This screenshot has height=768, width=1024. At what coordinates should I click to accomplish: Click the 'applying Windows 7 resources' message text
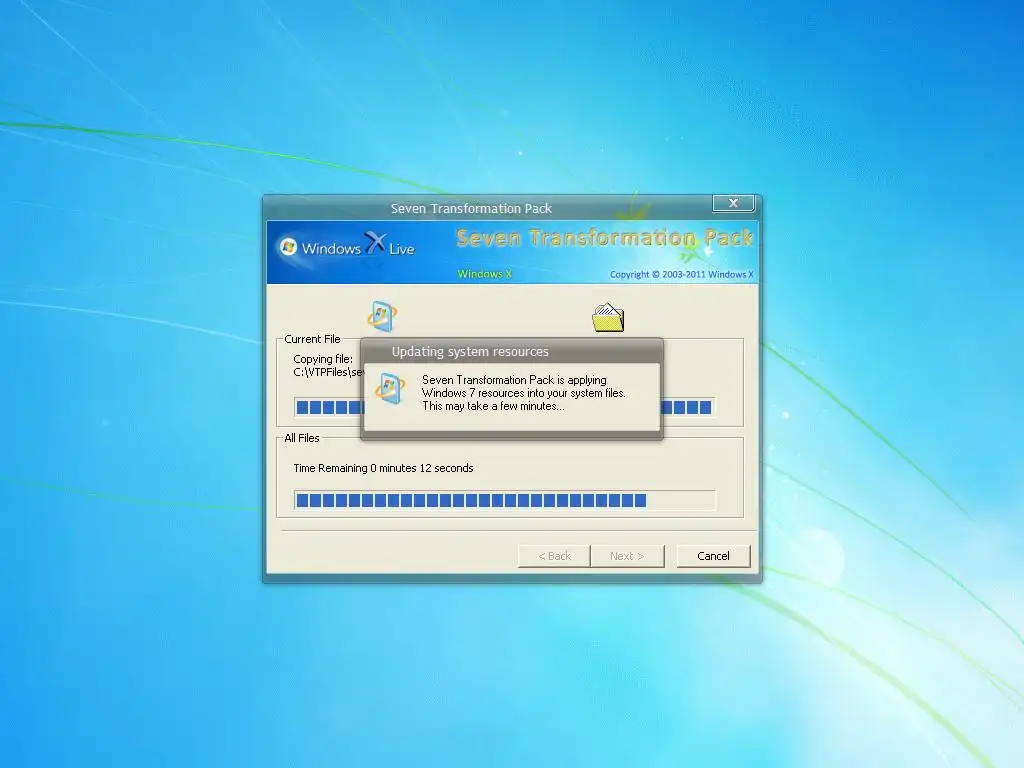(x=524, y=392)
